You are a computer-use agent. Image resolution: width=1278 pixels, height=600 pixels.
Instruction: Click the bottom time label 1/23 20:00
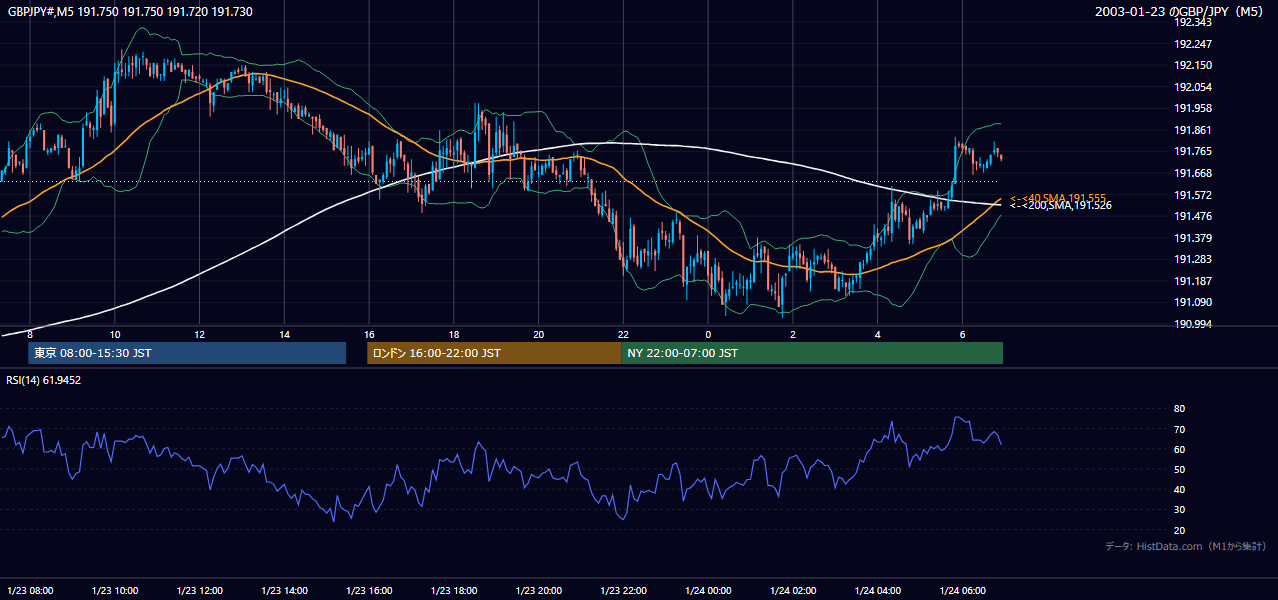click(539, 591)
